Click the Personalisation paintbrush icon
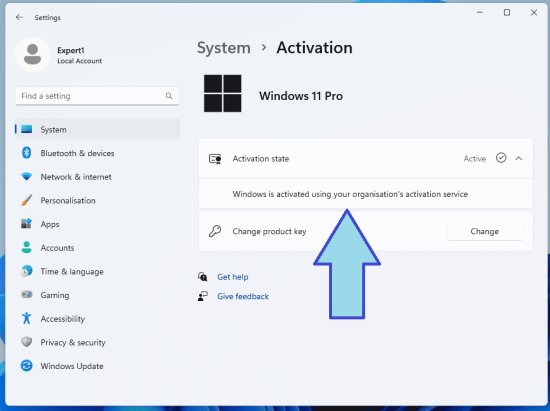 26,200
